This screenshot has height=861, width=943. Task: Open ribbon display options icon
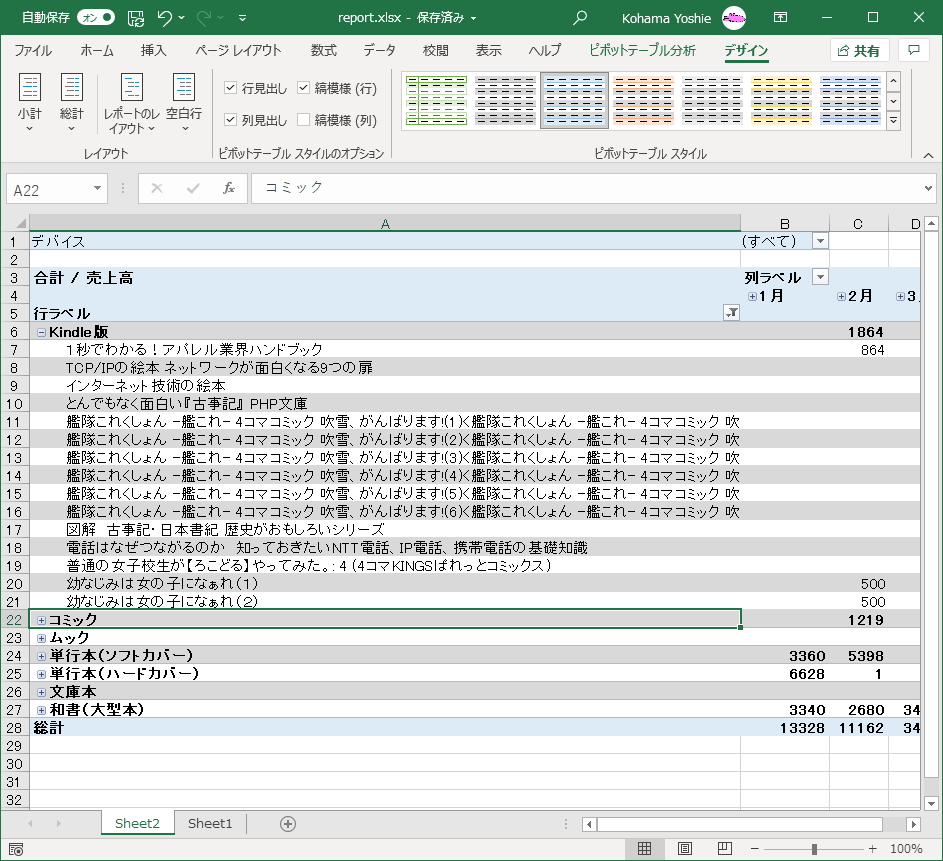780,17
